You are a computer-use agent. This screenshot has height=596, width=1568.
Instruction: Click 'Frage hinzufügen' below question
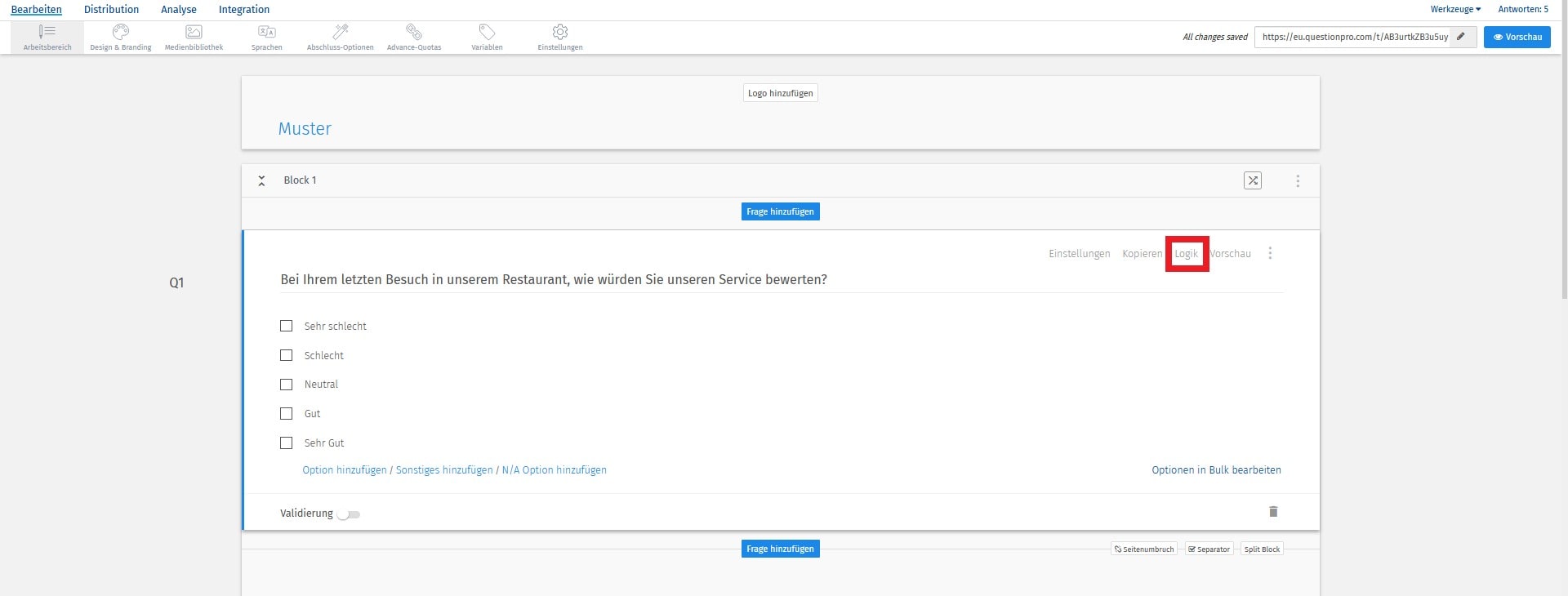(x=780, y=549)
